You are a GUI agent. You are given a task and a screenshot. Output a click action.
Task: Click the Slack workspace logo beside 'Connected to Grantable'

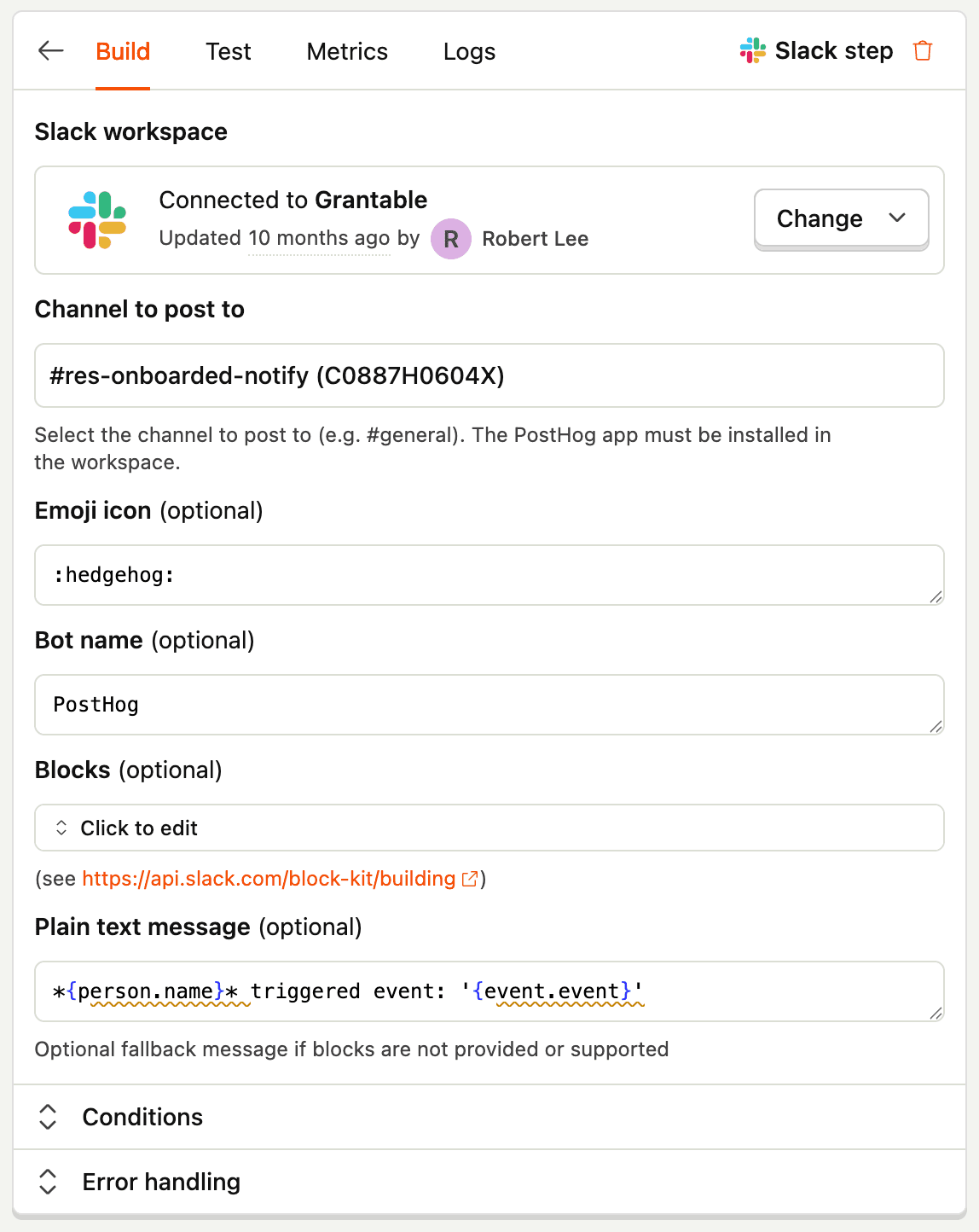[x=96, y=219]
